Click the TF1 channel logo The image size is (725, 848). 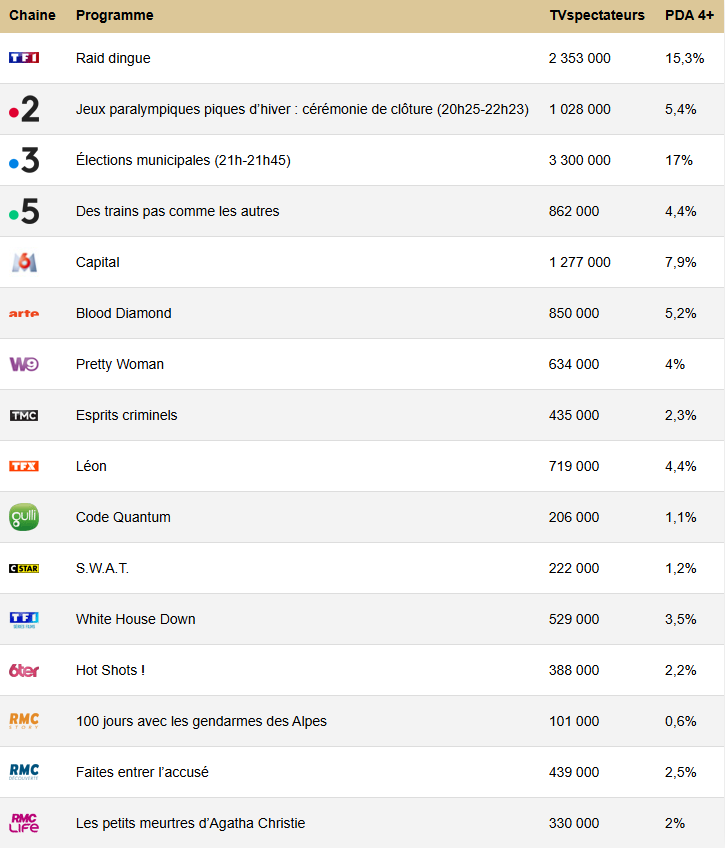[24, 58]
